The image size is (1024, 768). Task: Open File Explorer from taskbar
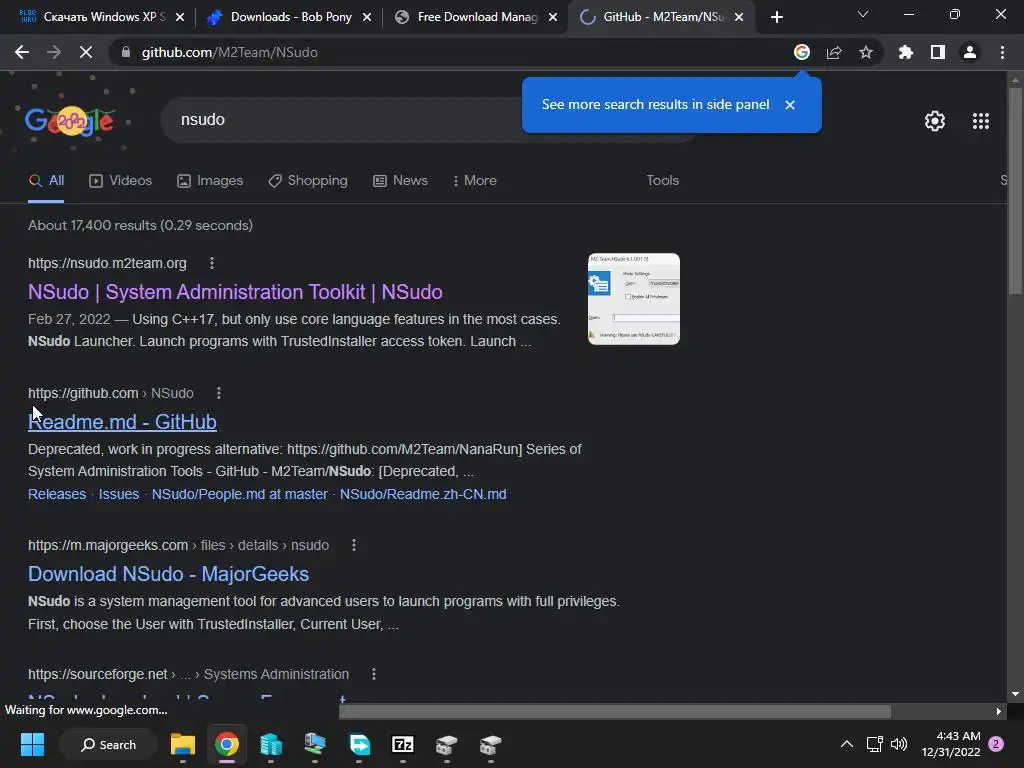[183, 744]
